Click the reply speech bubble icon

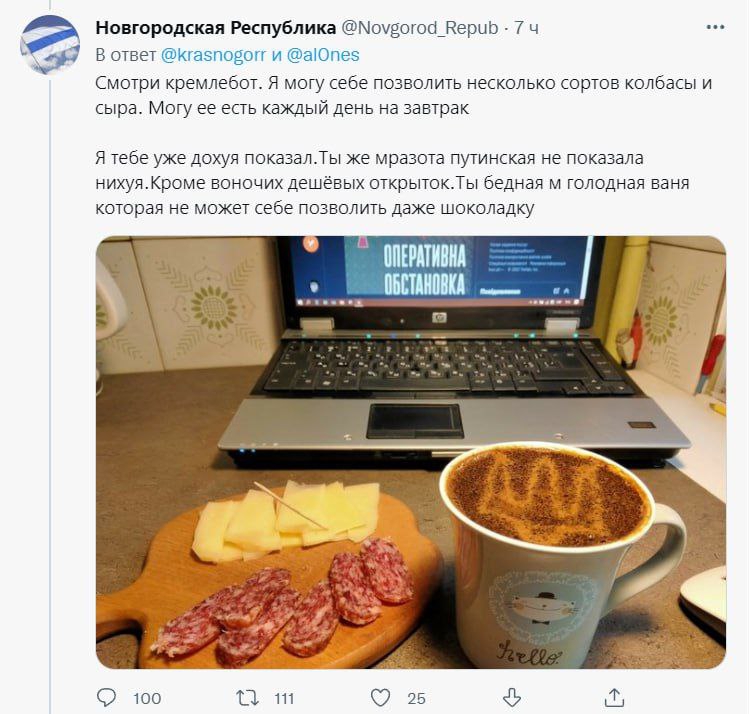pos(106,698)
